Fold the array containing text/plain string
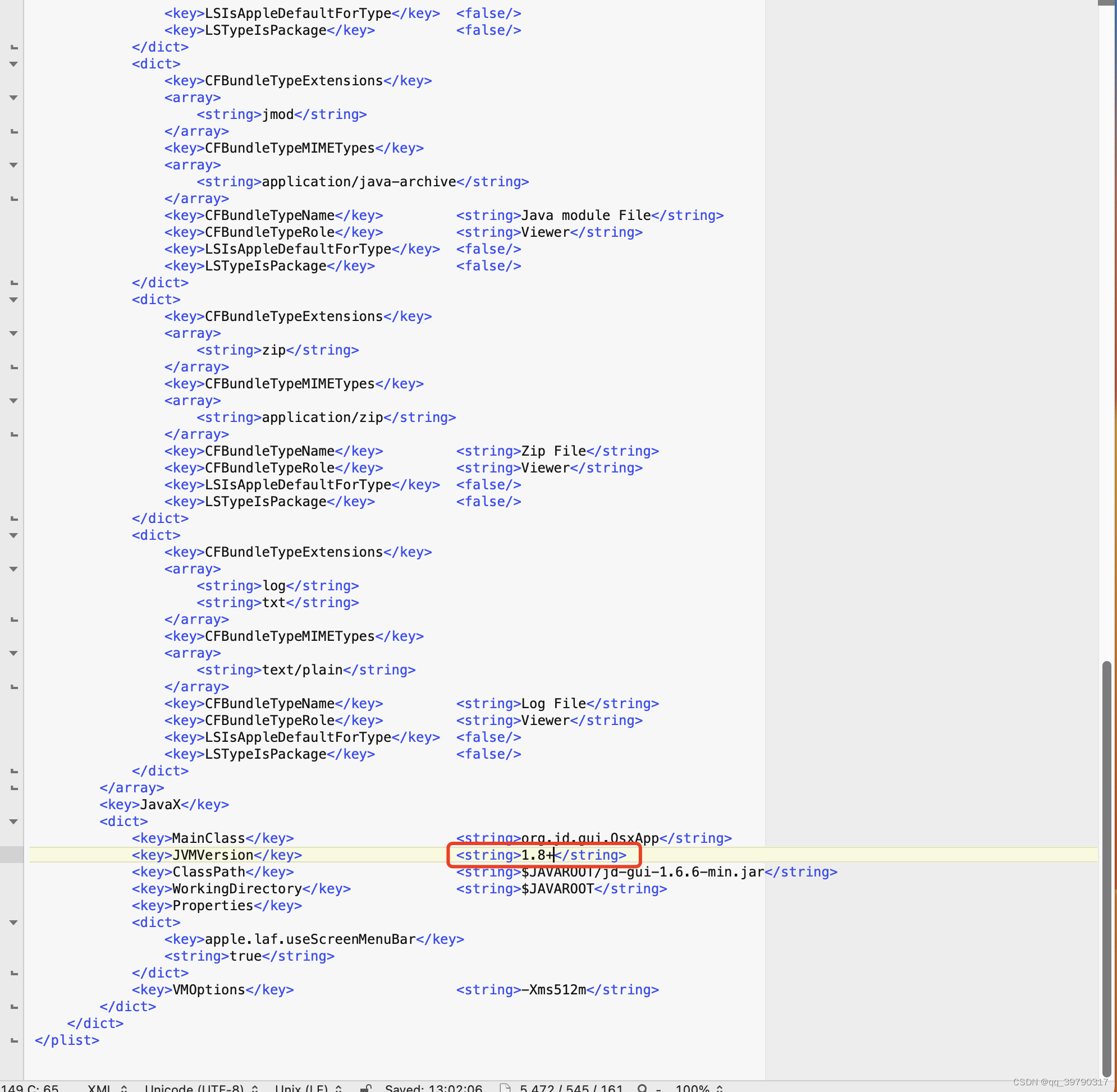Screen dimensions: 1117x1092 point(13,653)
